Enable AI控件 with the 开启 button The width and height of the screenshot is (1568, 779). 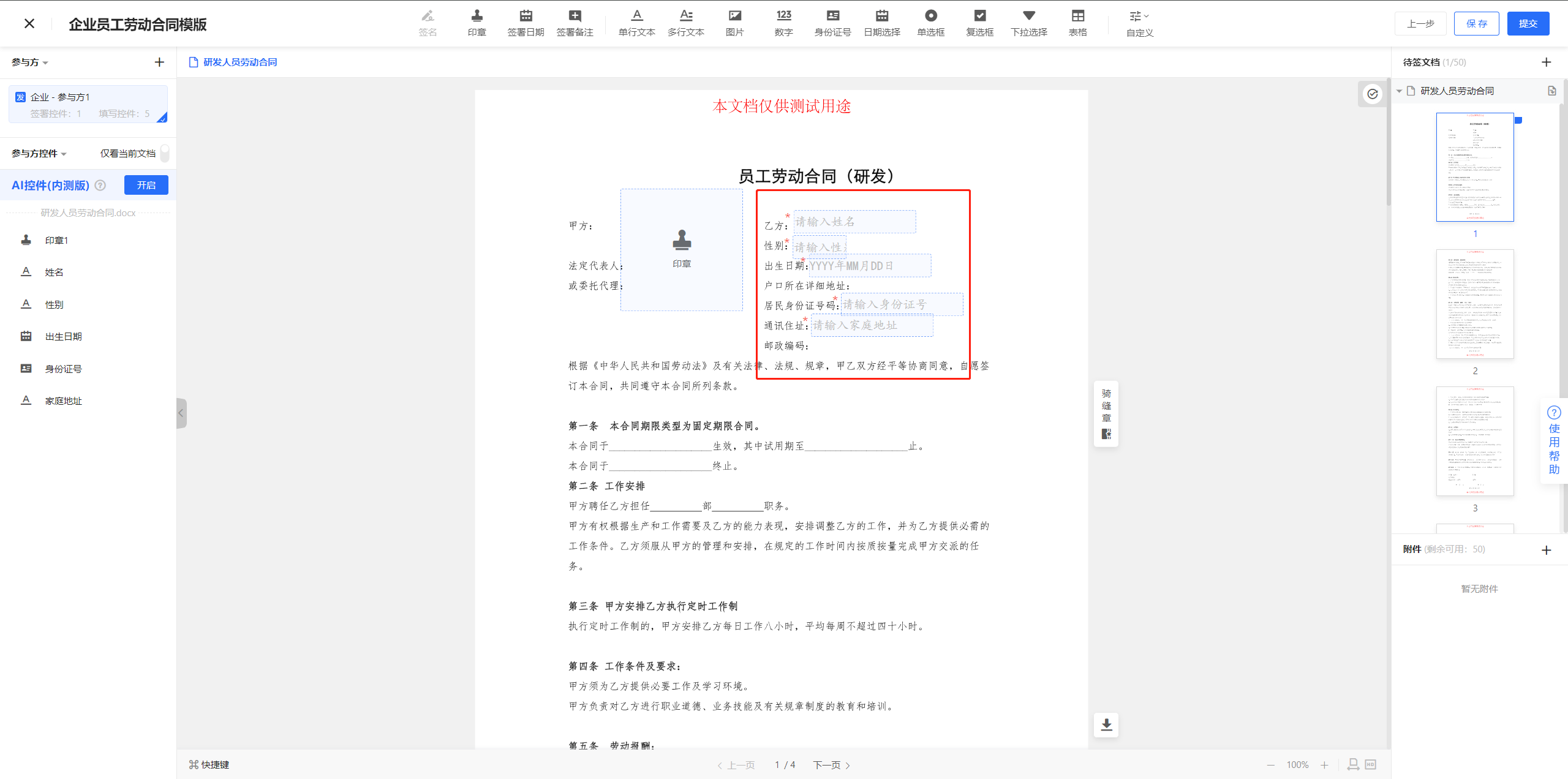146,185
